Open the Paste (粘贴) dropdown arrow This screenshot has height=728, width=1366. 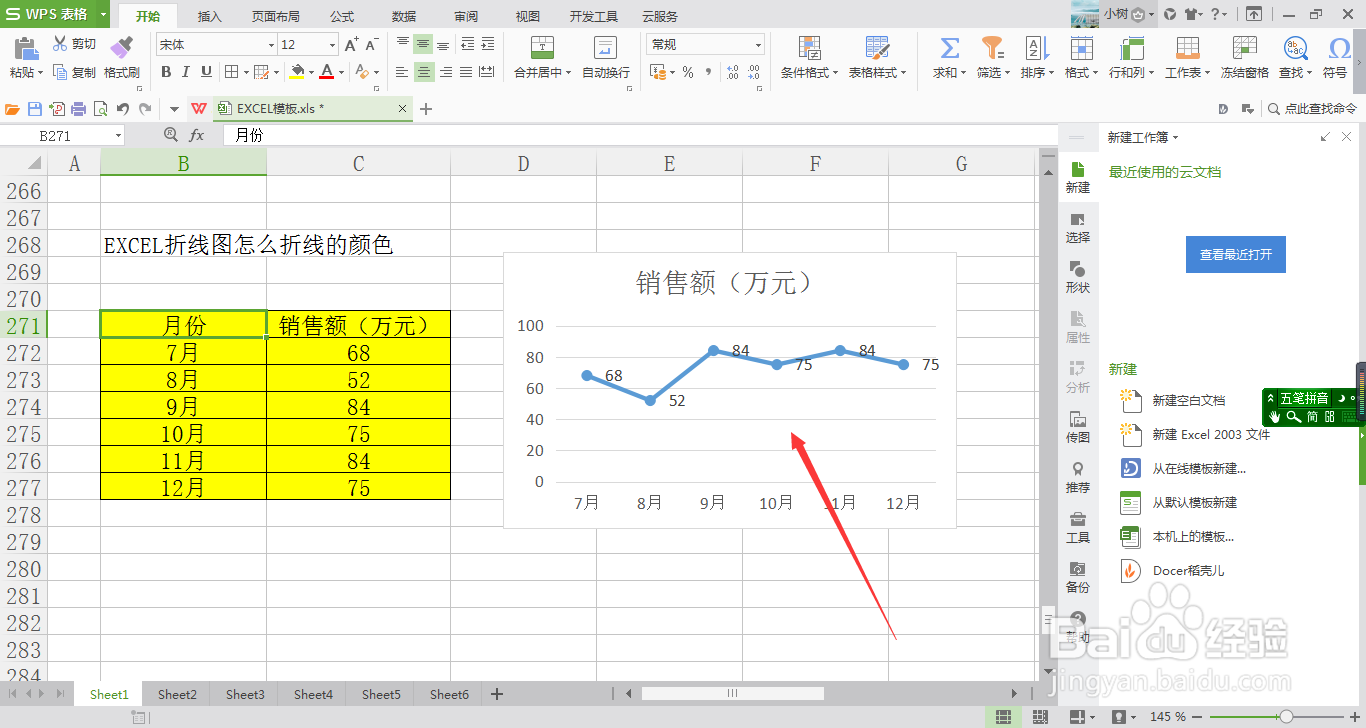(41, 73)
